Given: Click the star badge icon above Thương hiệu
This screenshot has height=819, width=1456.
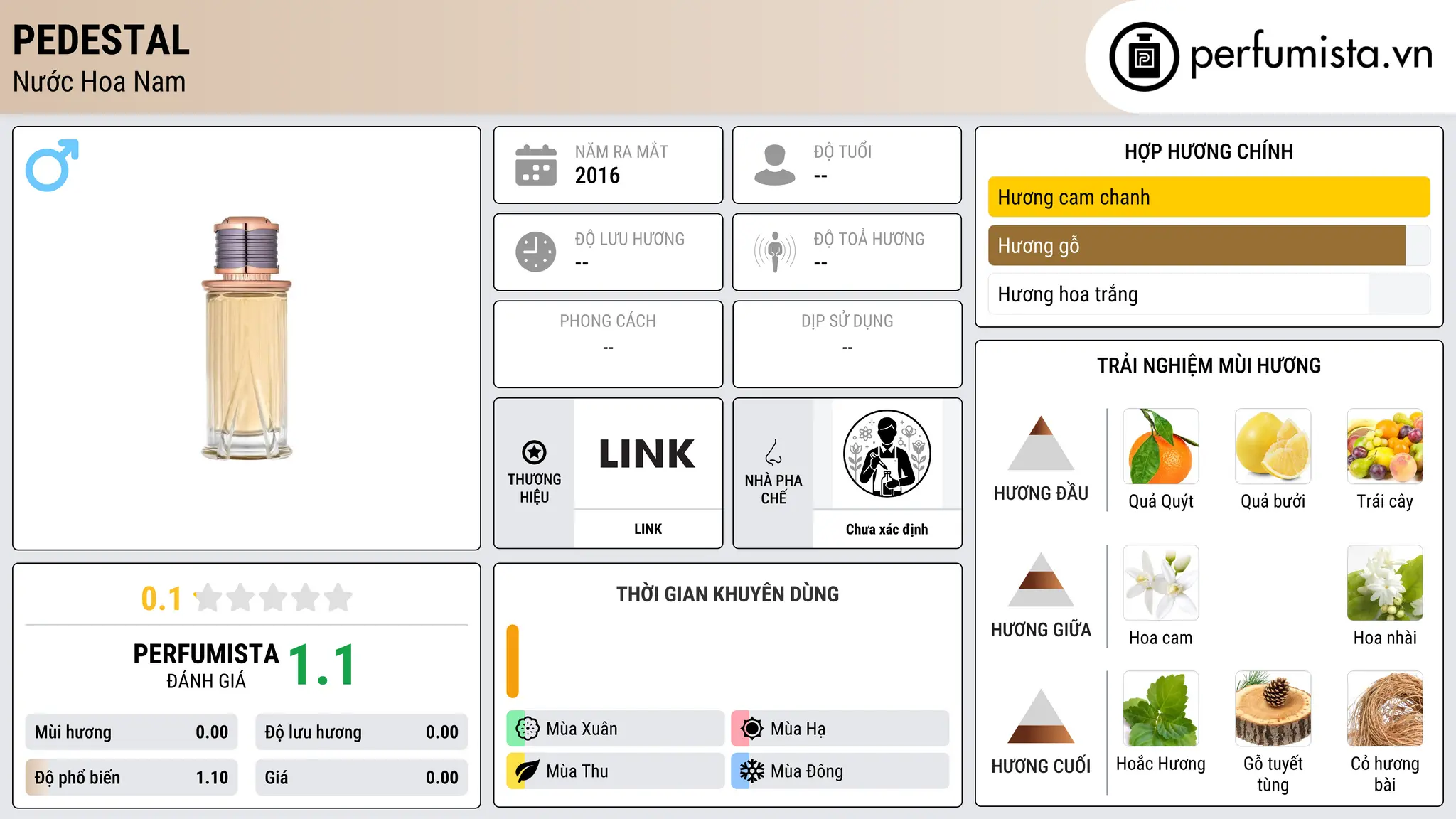Looking at the screenshot, I should pyautogui.click(x=534, y=451).
